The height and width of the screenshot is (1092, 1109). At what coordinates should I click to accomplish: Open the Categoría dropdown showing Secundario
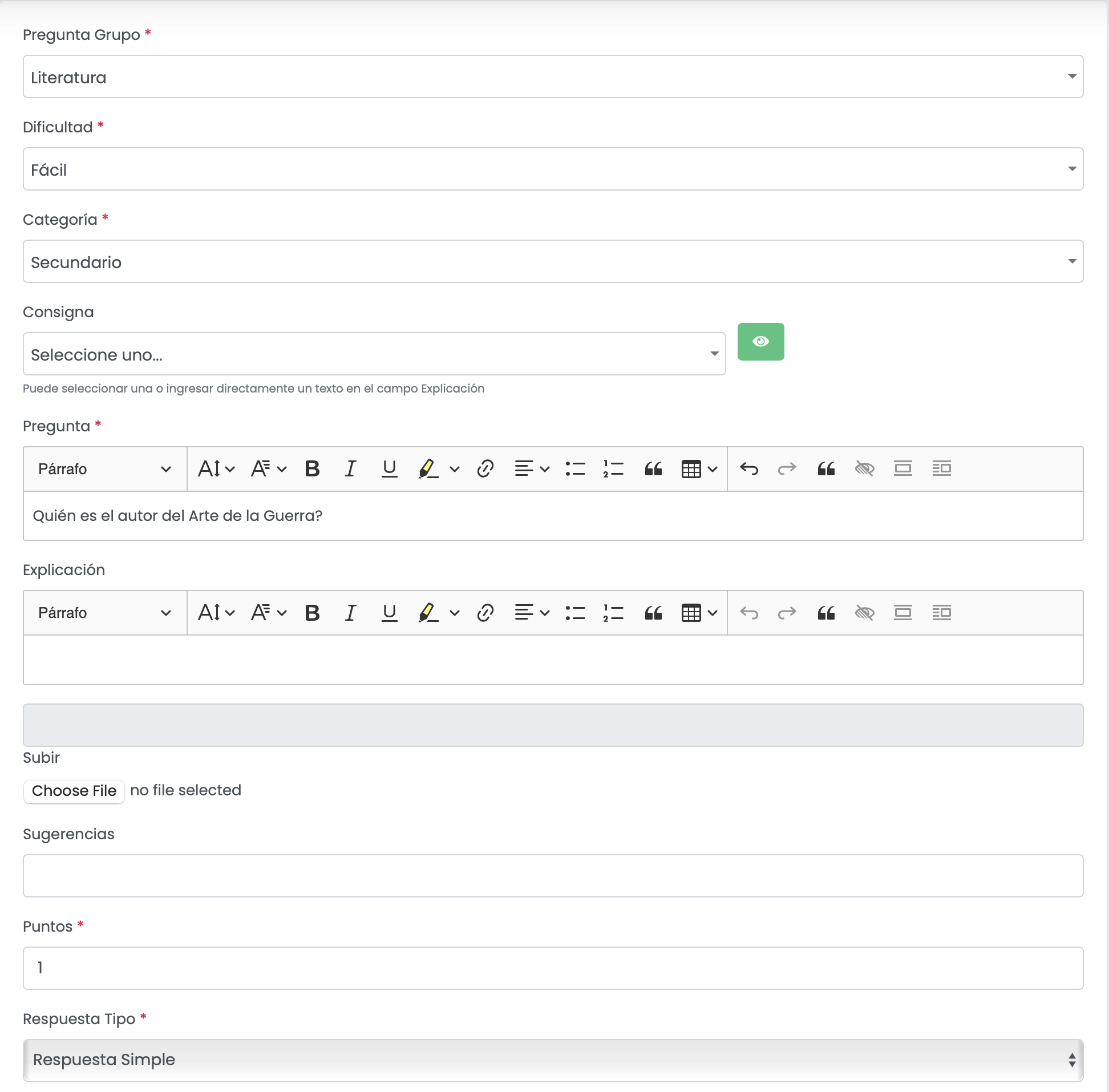(553, 261)
